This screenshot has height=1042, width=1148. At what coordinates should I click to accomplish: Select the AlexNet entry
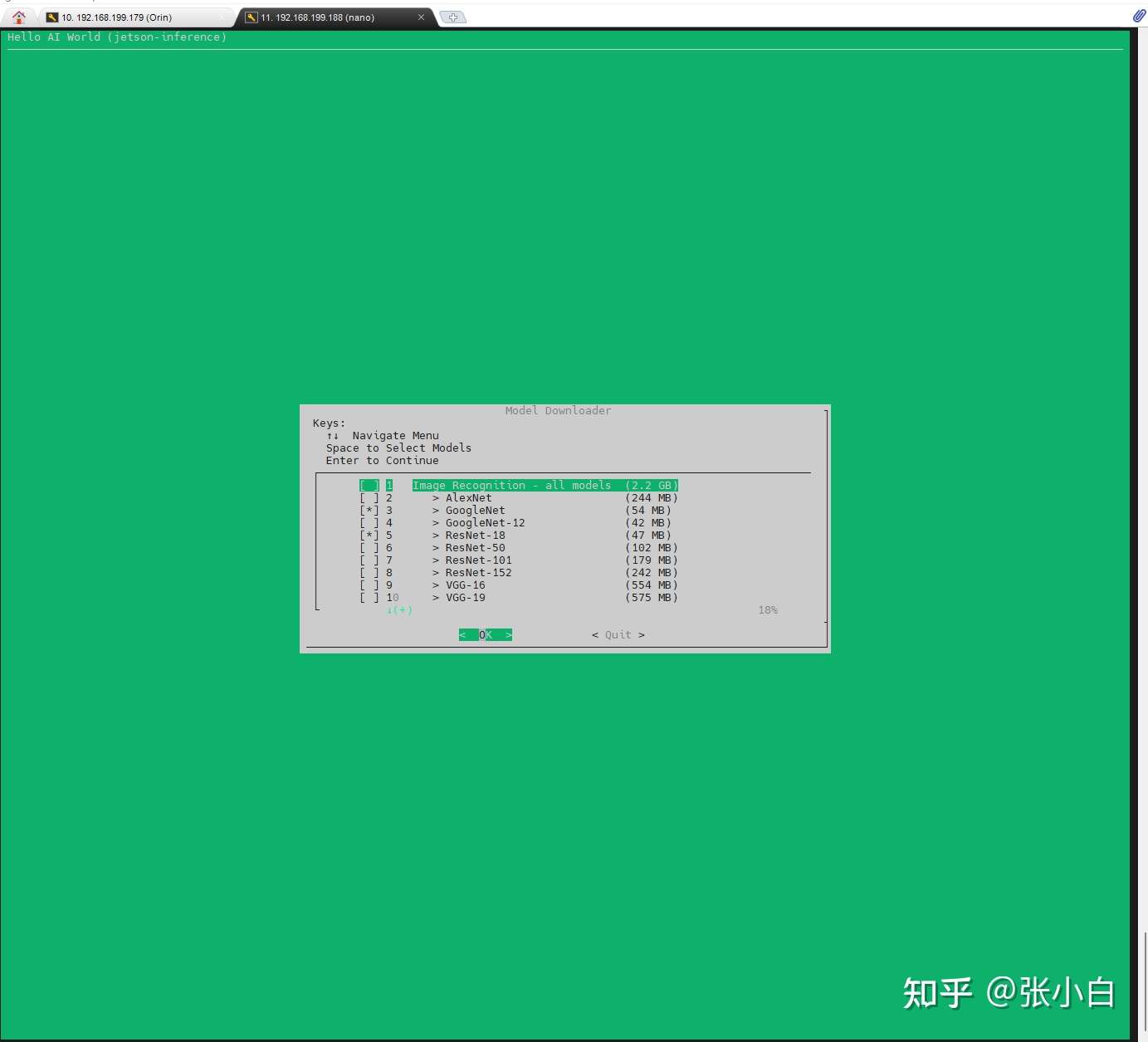click(x=468, y=498)
